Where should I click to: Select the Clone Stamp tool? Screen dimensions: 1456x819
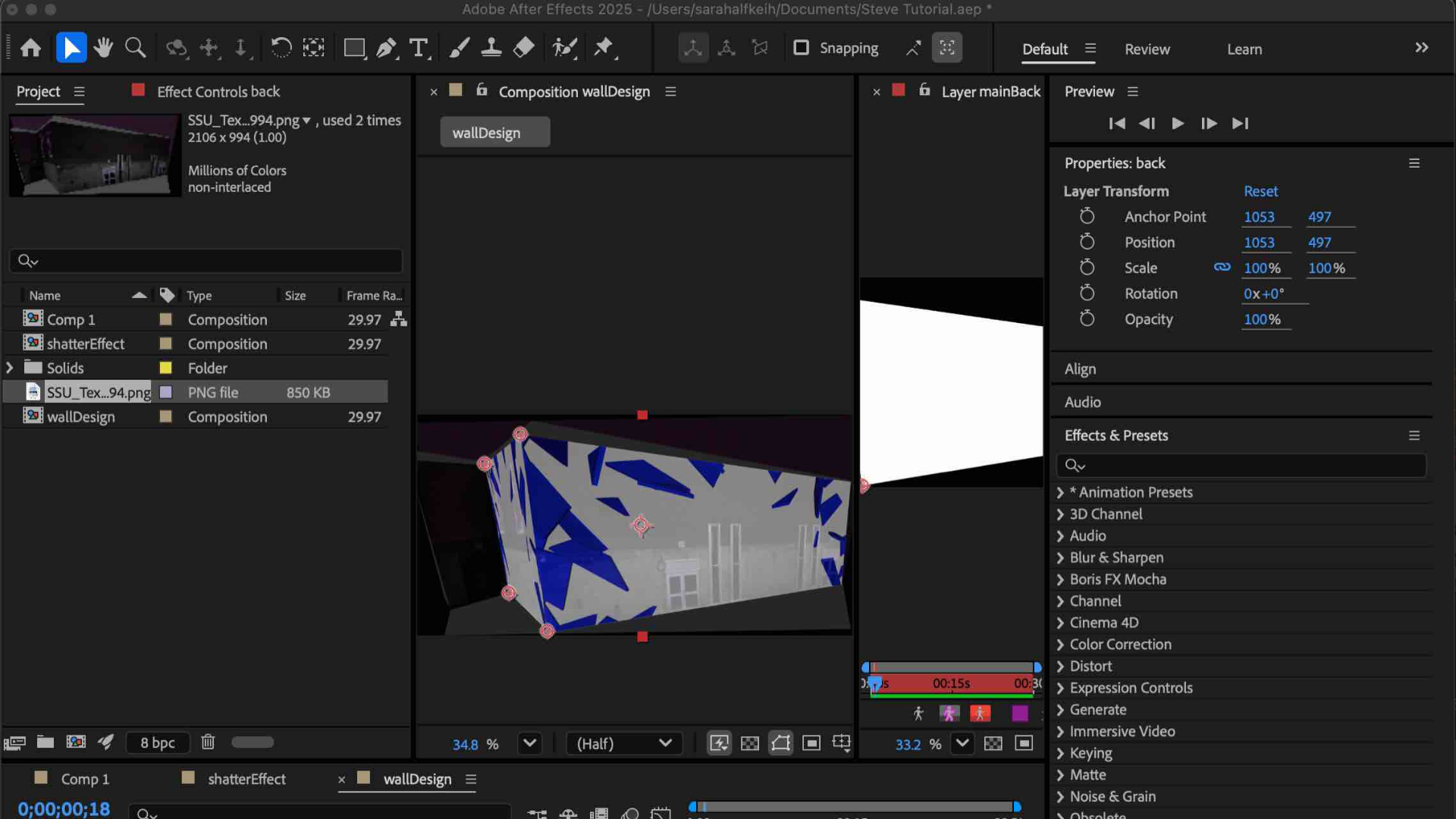(491, 47)
